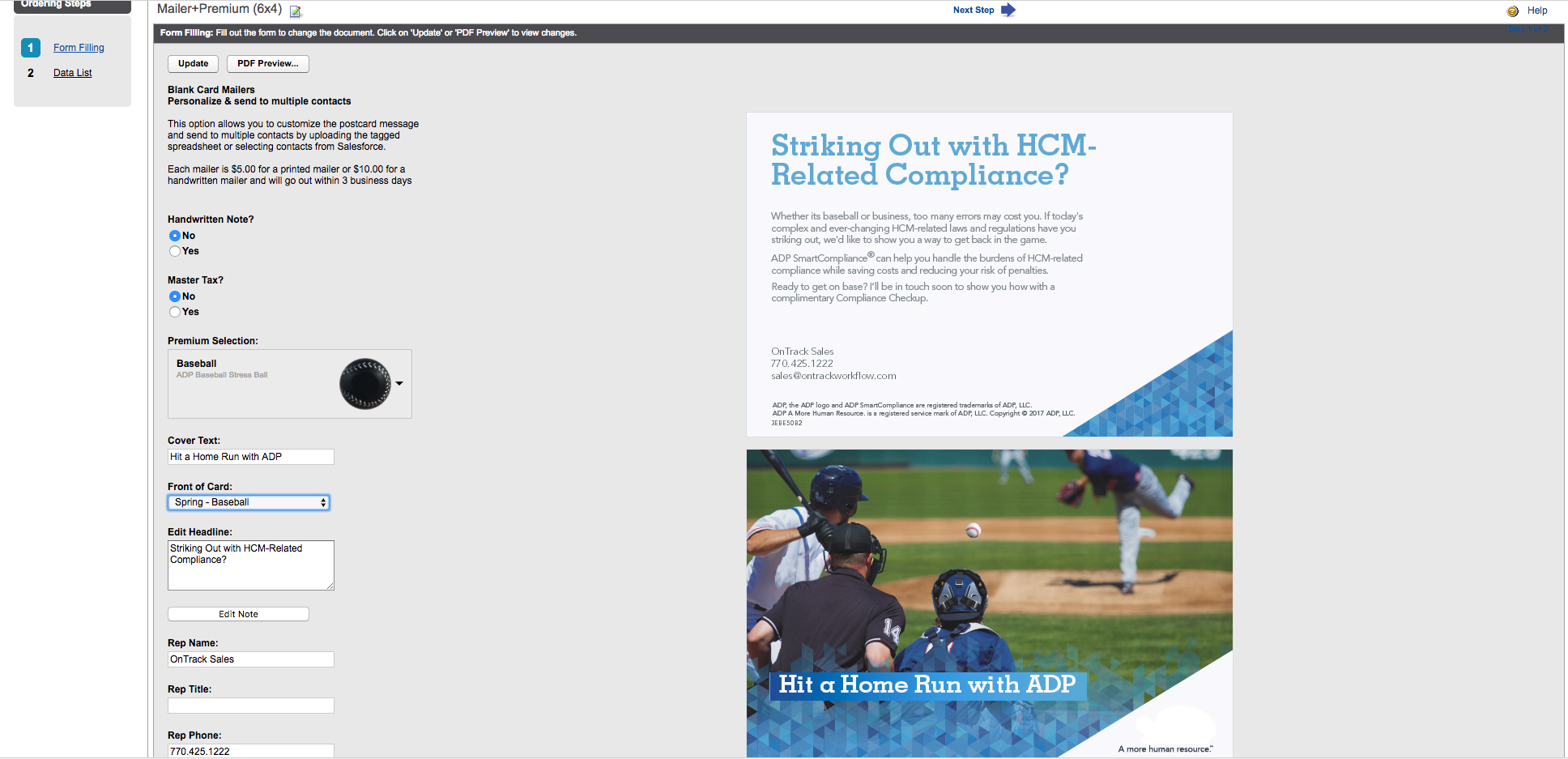Image resolution: width=1568 pixels, height=759 pixels.
Task: Click the Rep Name input field
Action: (x=251, y=659)
